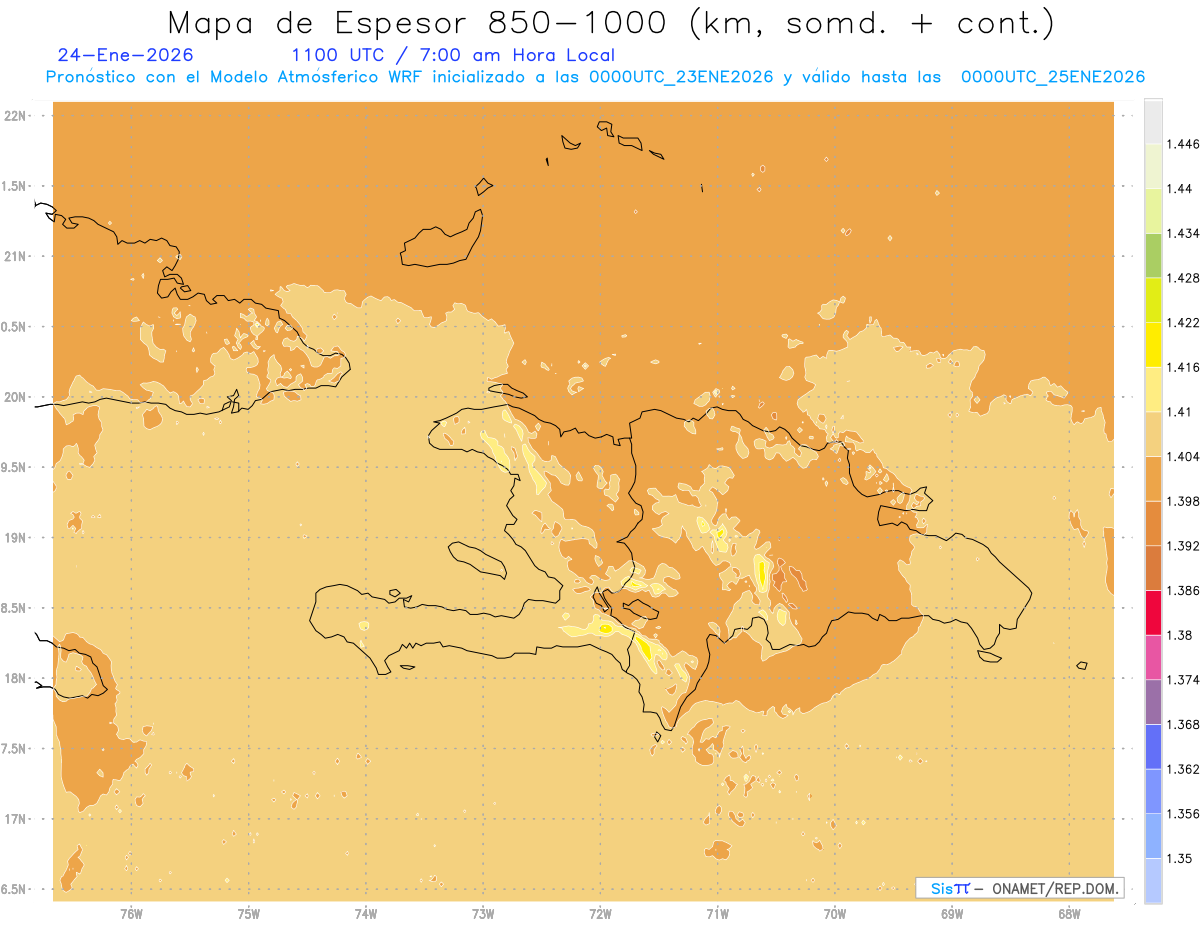This screenshot has width=1200, height=927.
Task: Click the legend value 1.428
Action: pyautogui.click(x=1182, y=278)
